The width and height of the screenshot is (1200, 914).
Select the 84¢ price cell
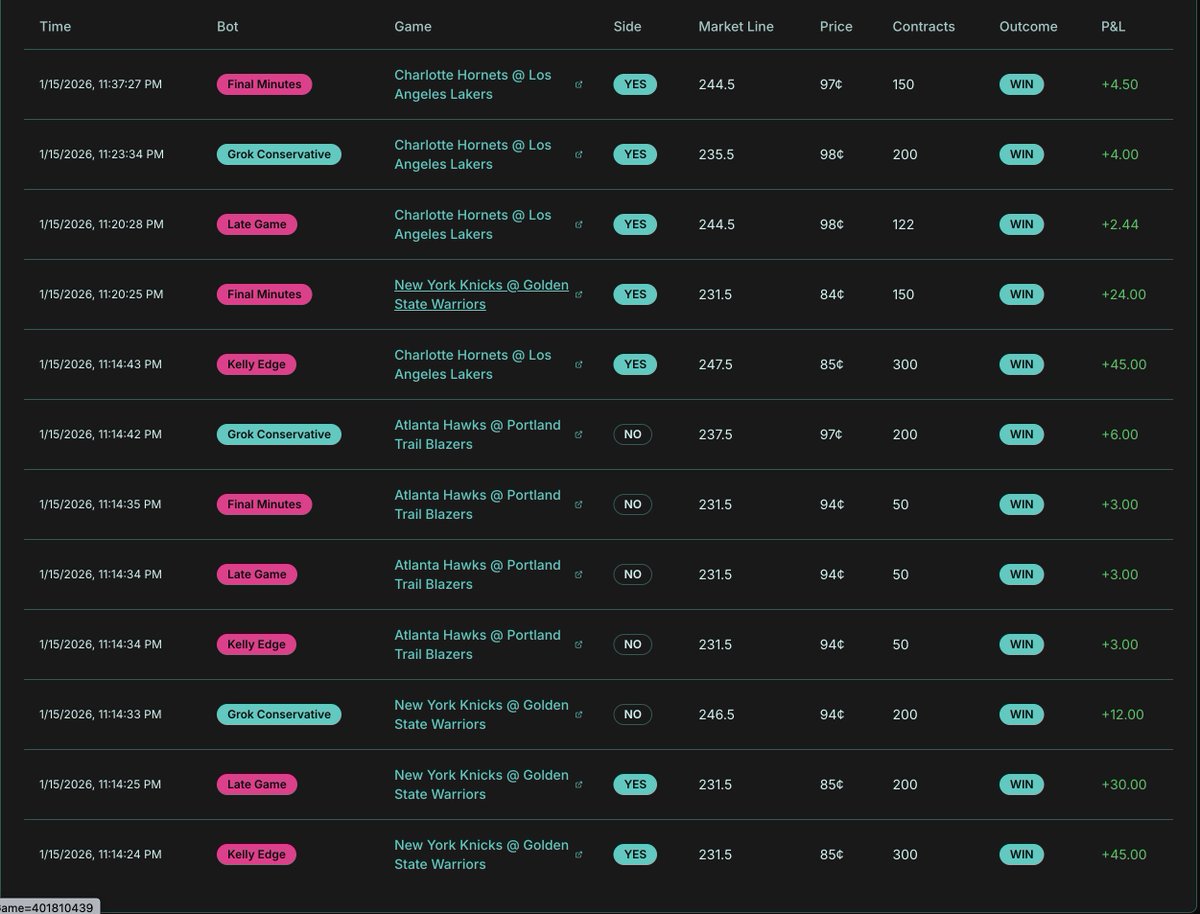[x=831, y=295]
